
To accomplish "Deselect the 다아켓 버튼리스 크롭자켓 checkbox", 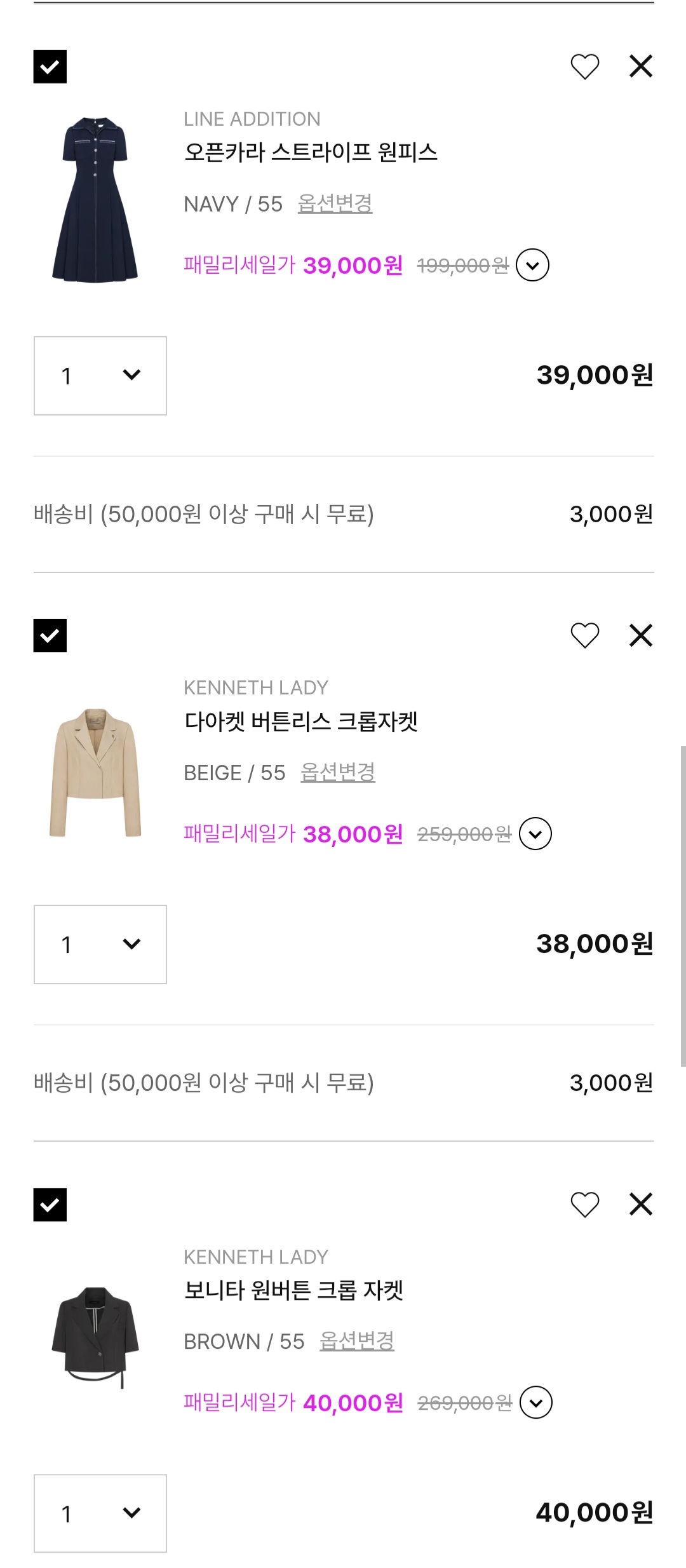I will (50, 635).
